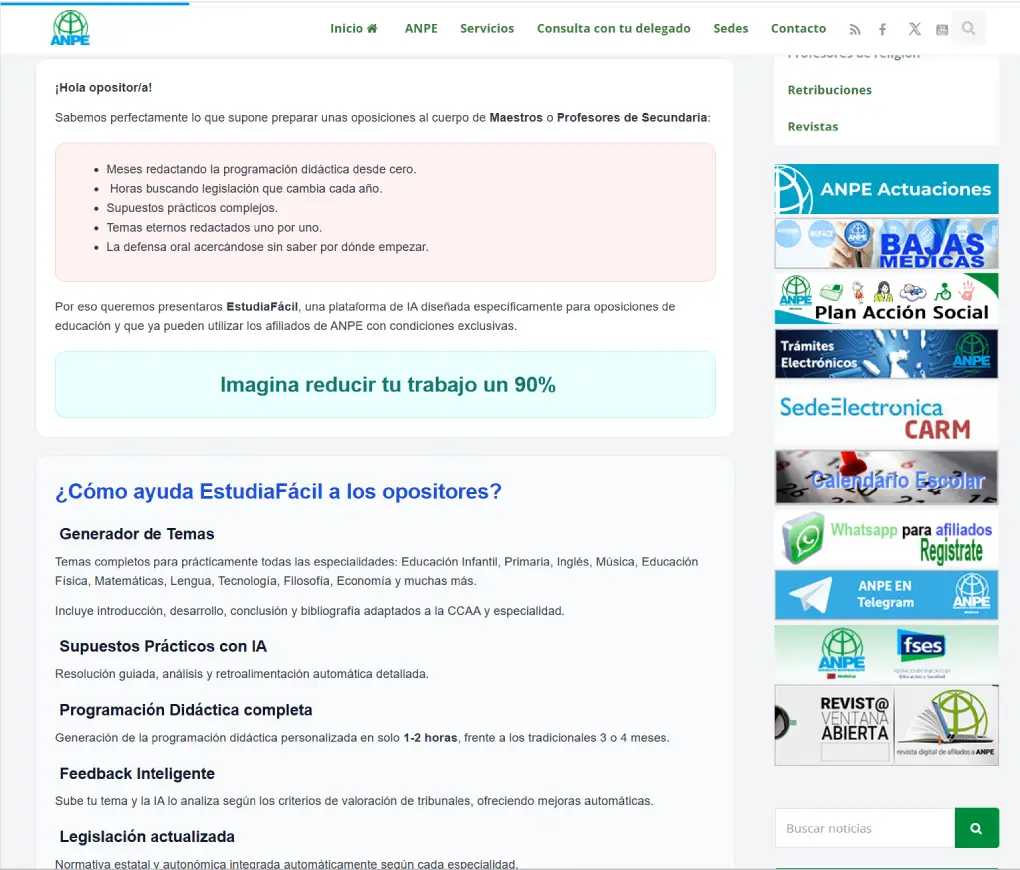Open the Trámites Electrónicos banner

(x=886, y=354)
